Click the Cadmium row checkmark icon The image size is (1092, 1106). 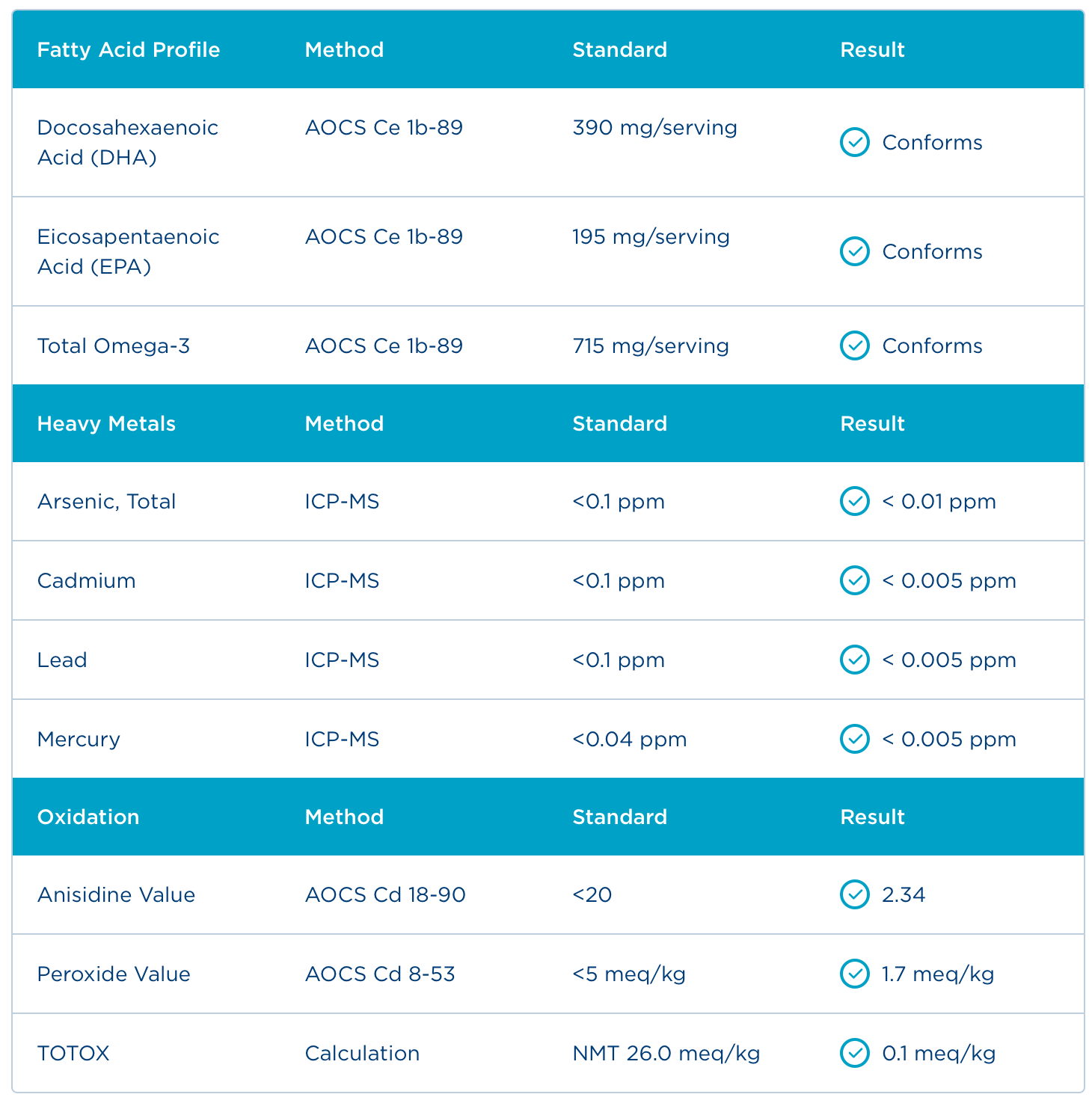pyautogui.click(x=854, y=580)
